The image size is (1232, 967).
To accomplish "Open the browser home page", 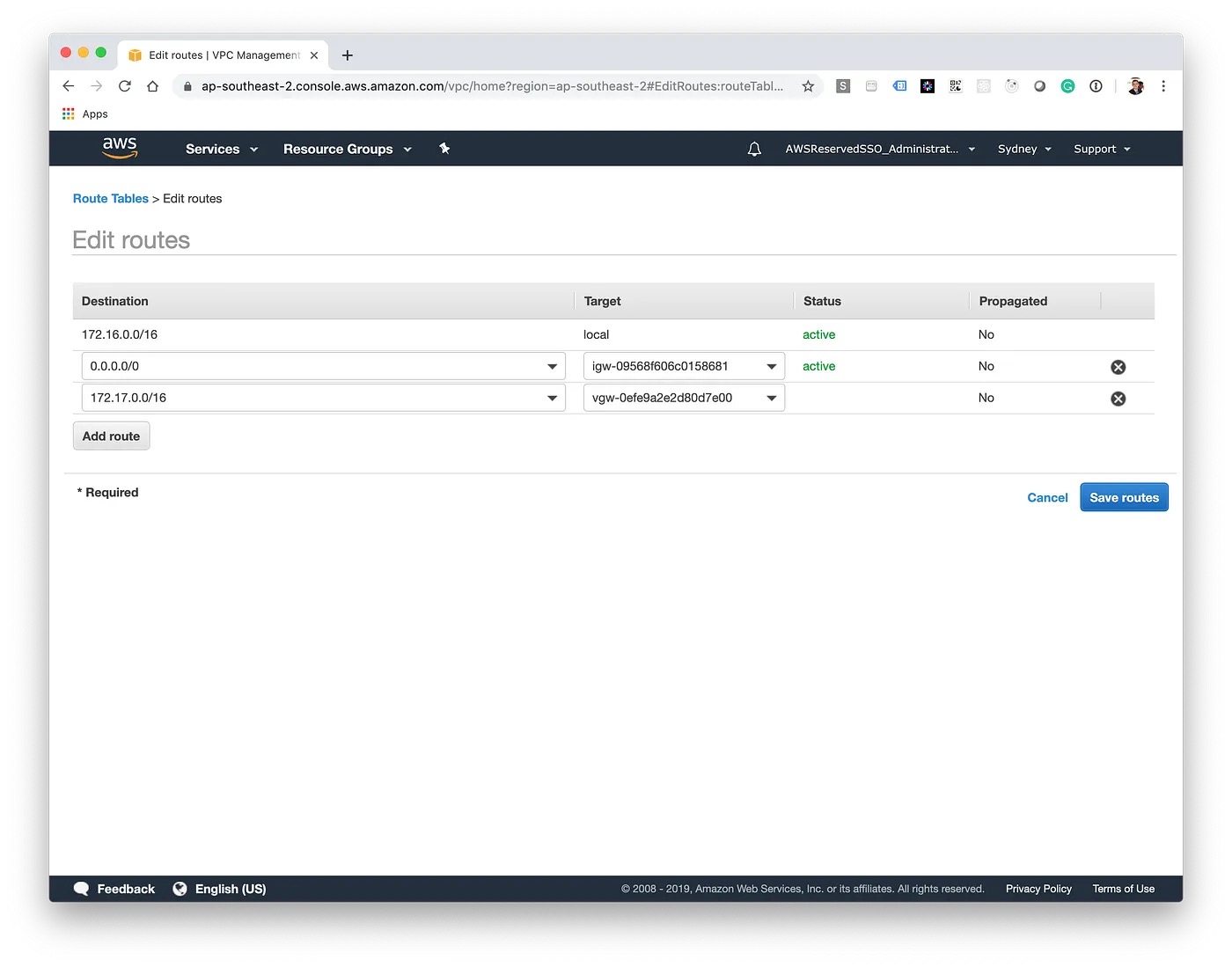I will tap(153, 86).
